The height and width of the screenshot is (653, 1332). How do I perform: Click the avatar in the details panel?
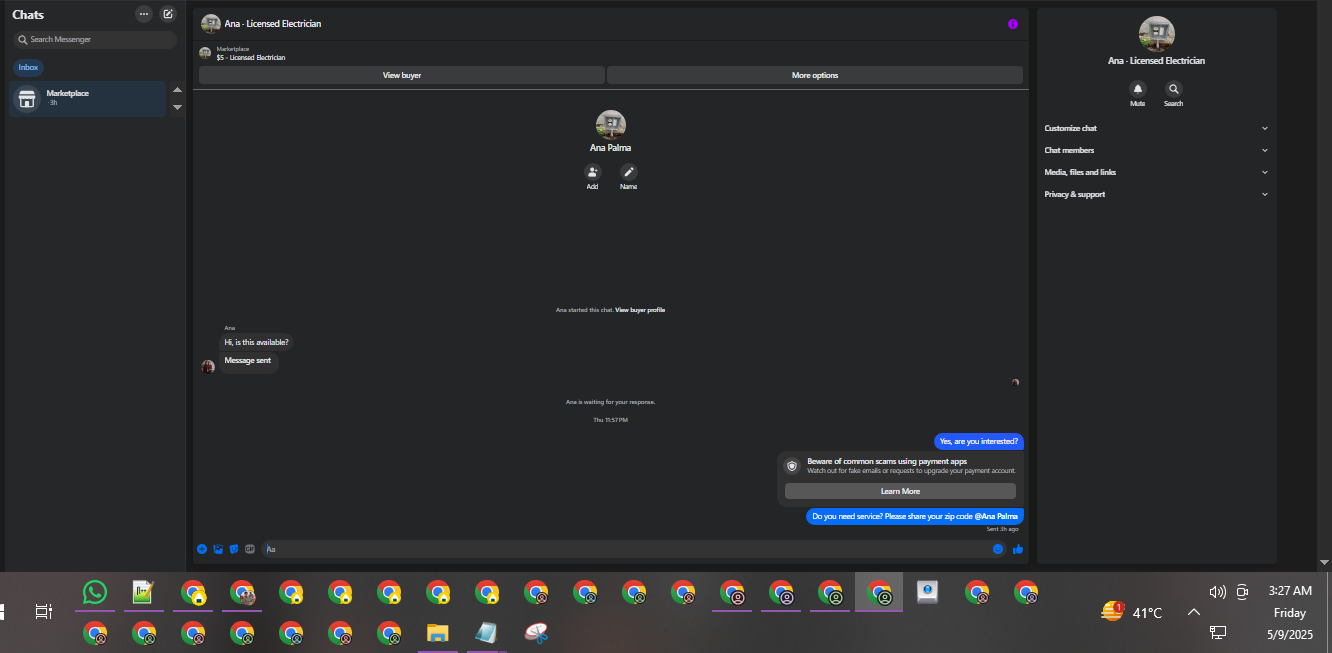[1156, 33]
